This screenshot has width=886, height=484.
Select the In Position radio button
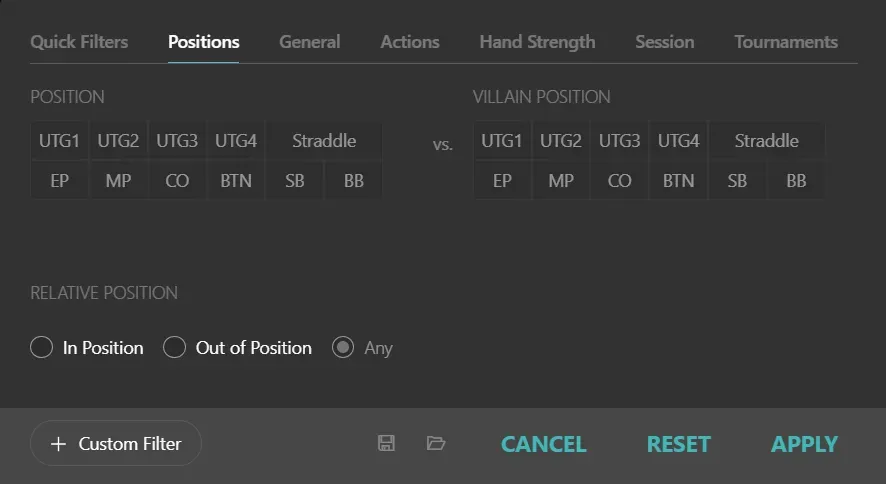click(x=41, y=348)
